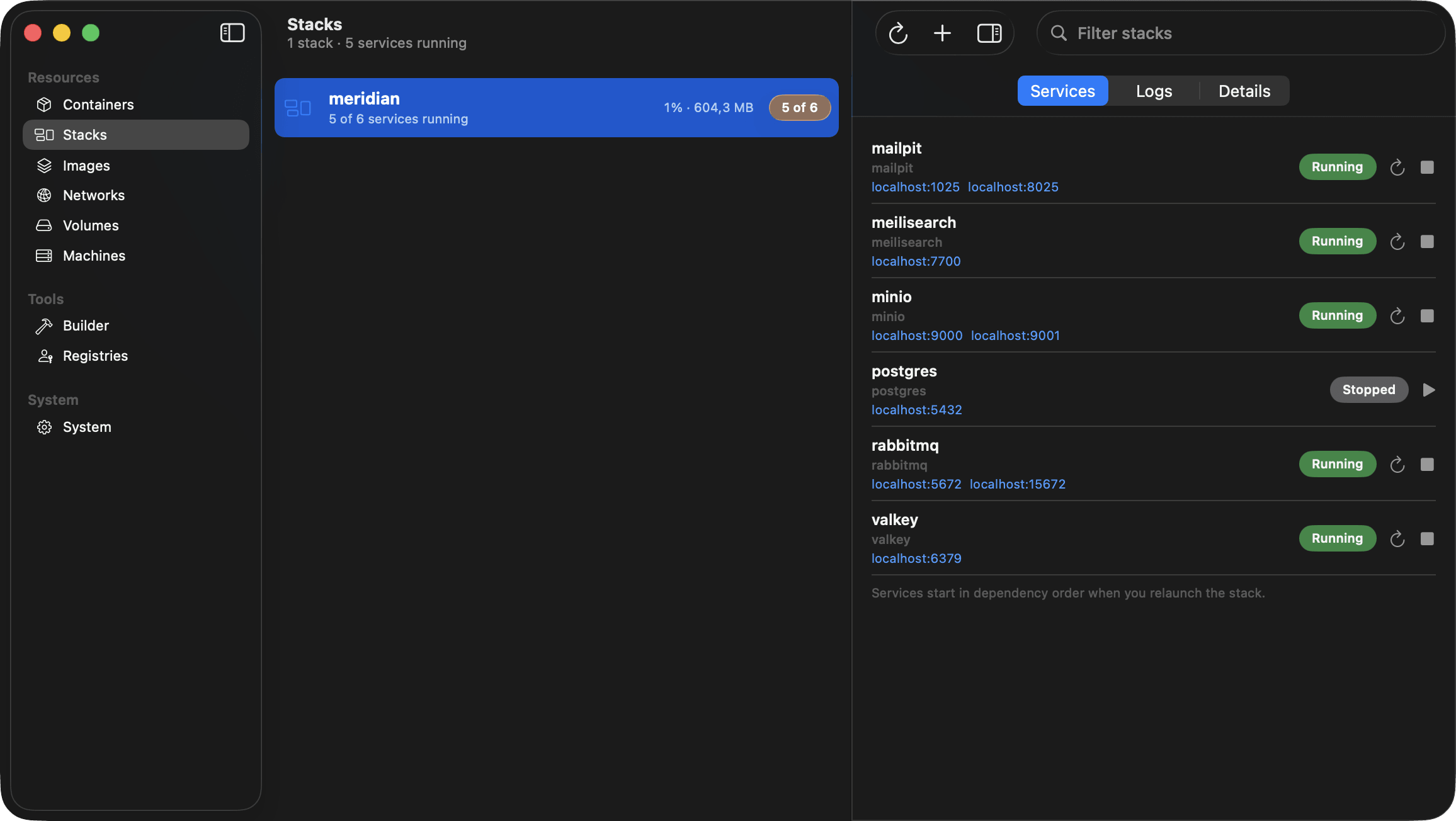Stop the meilisearch service
Viewport: 1456px width, 821px height.
pyautogui.click(x=1427, y=242)
